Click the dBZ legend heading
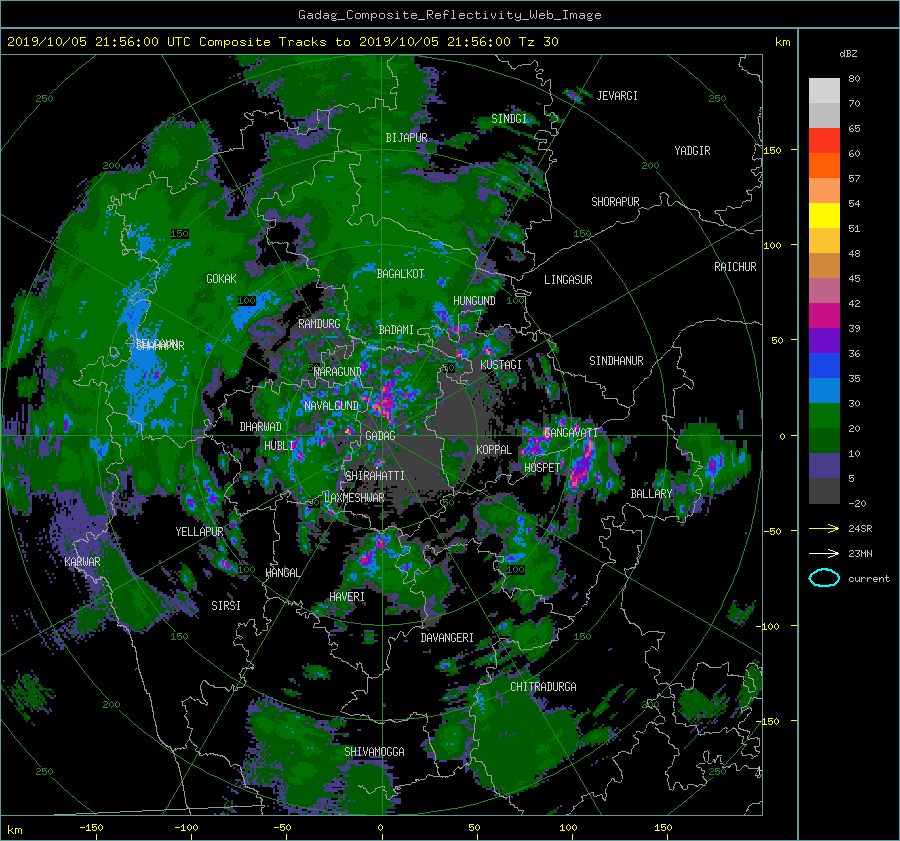The image size is (900, 841). [848, 54]
